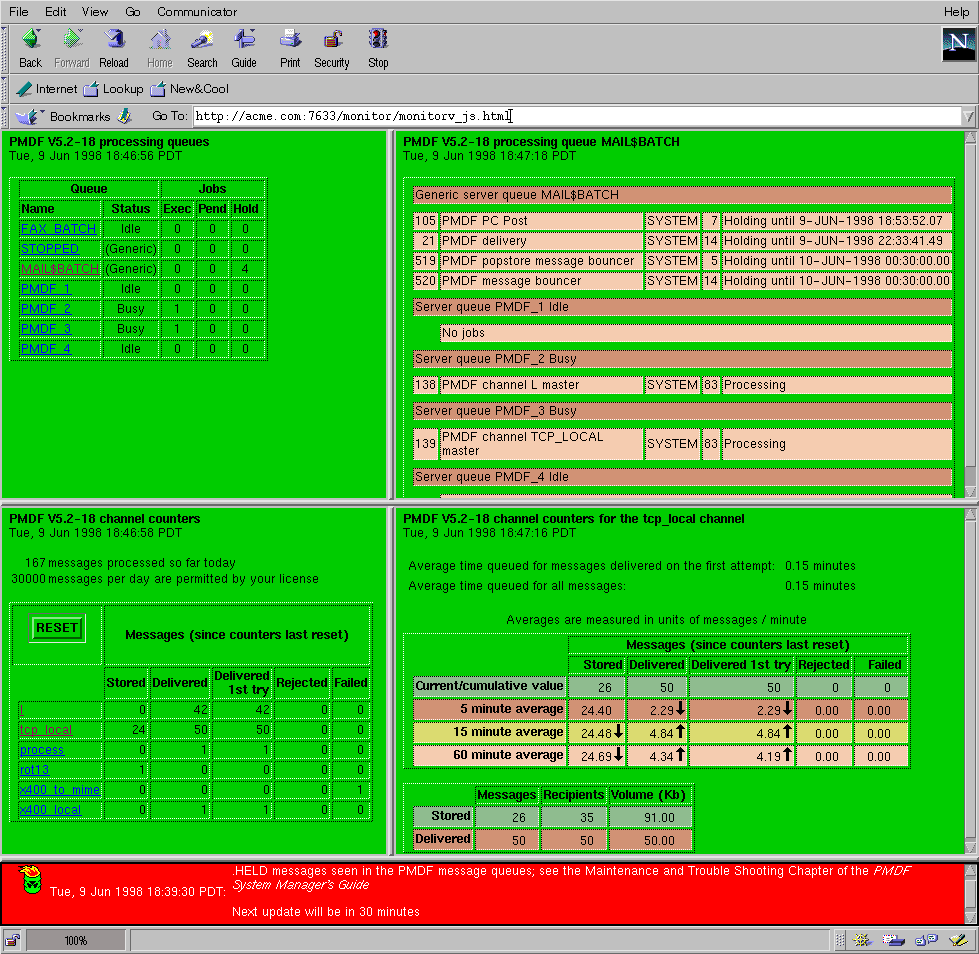Print the page using Print icon

pyautogui.click(x=290, y=40)
